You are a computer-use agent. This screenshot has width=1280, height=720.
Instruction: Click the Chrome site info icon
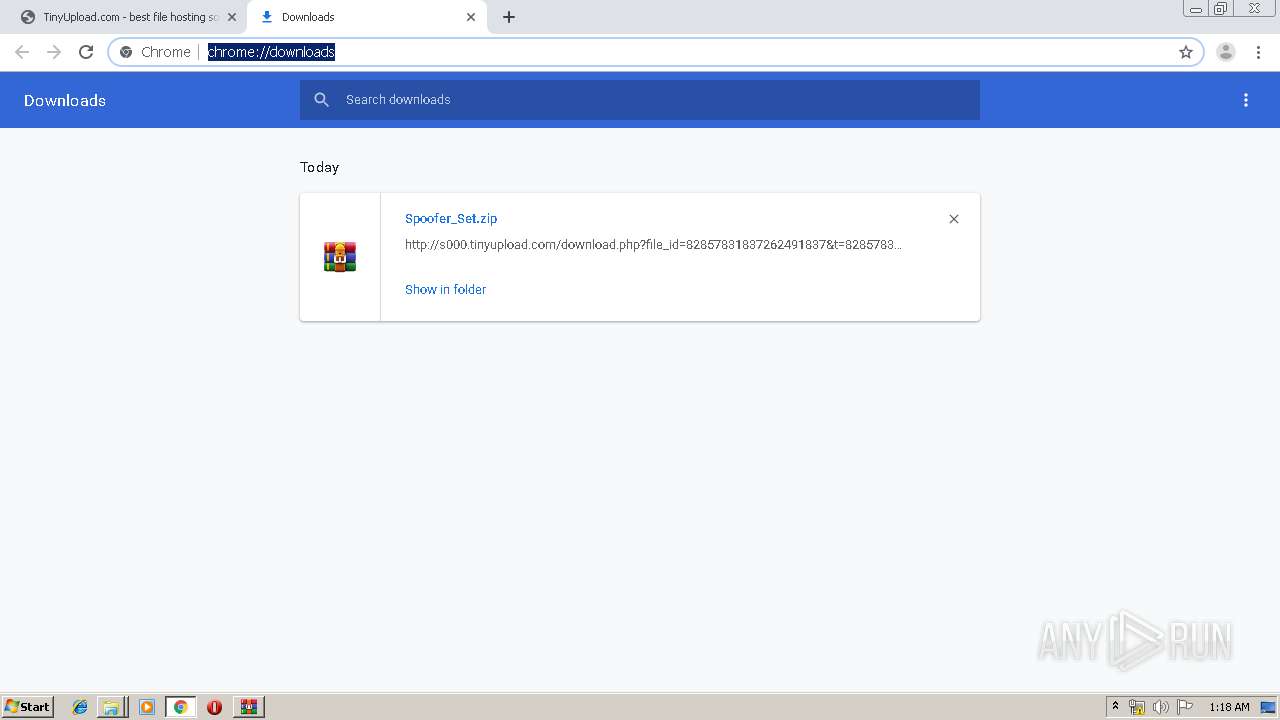[x=126, y=52]
